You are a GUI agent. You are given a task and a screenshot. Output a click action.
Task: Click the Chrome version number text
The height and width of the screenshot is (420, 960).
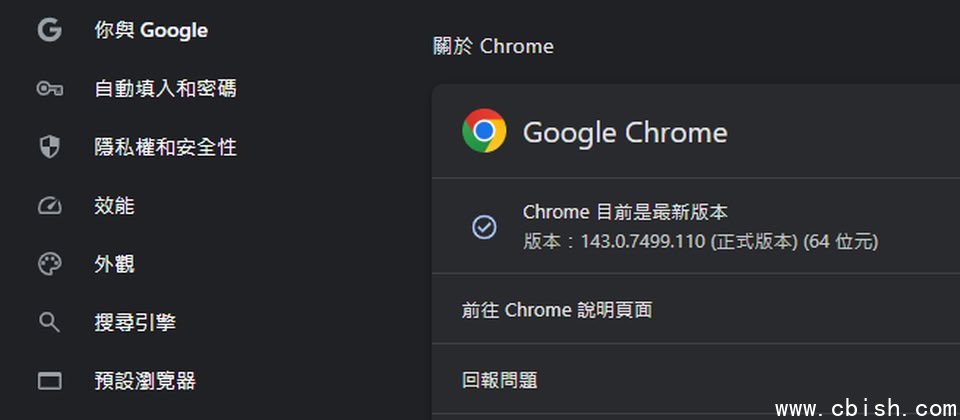(x=700, y=242)
